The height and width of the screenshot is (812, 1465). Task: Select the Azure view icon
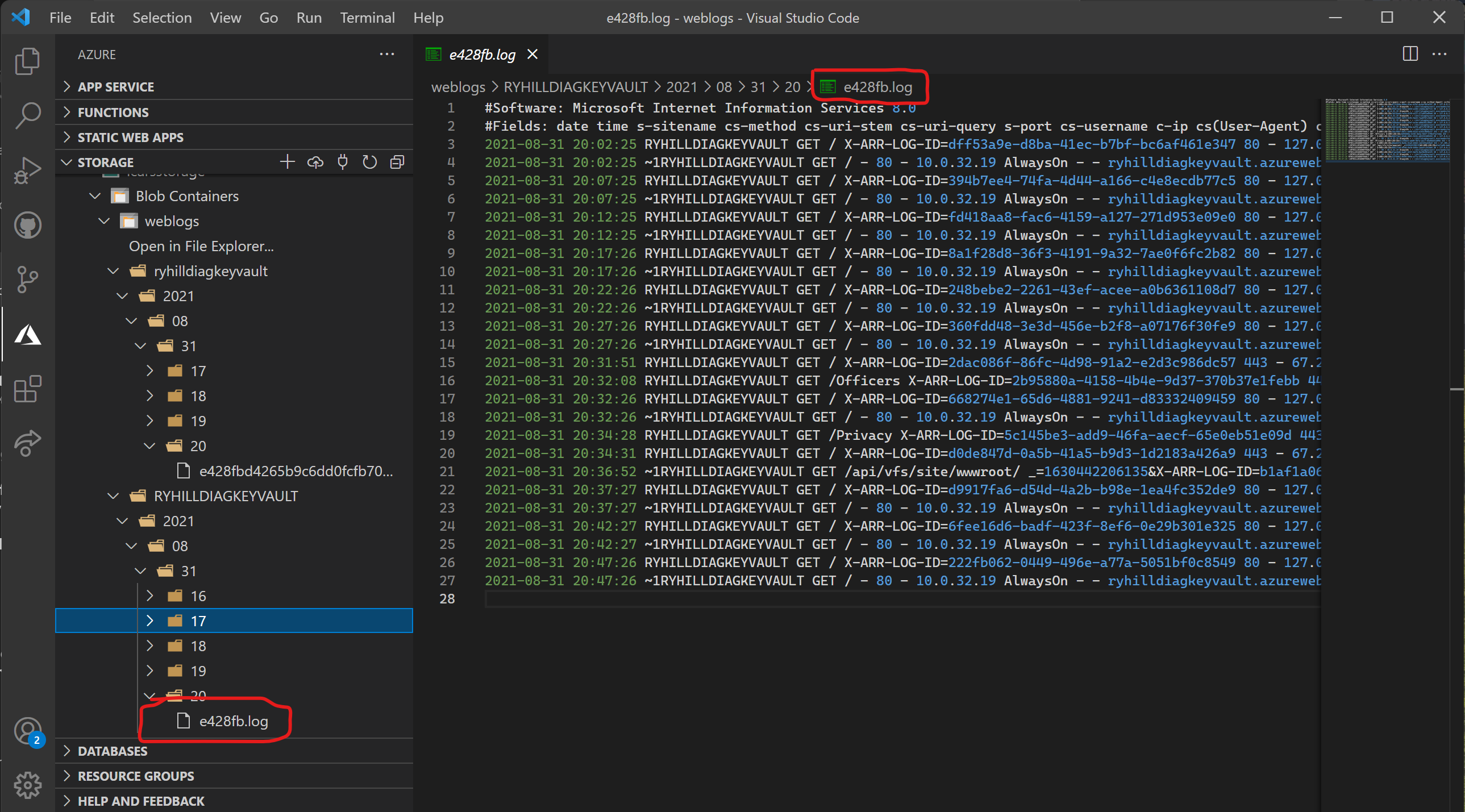(x=27, y=334)
